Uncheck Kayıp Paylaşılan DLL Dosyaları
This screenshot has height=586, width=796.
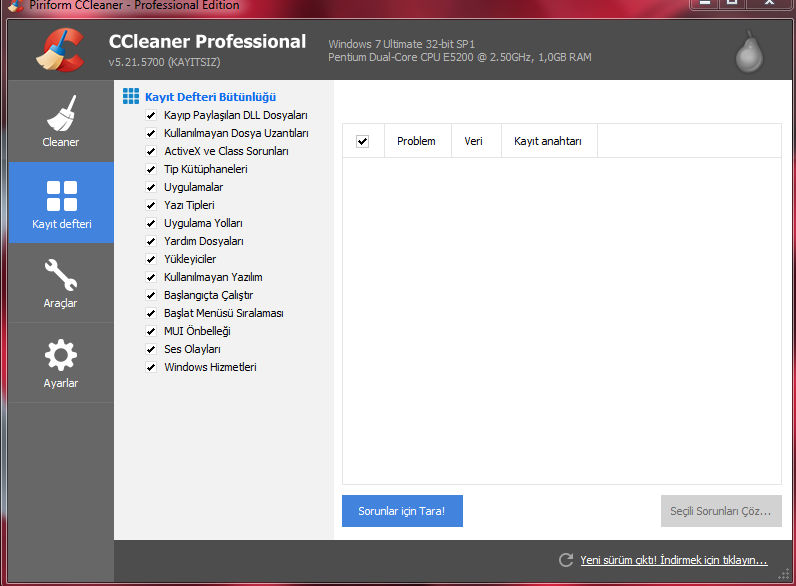tap(151, 115)
